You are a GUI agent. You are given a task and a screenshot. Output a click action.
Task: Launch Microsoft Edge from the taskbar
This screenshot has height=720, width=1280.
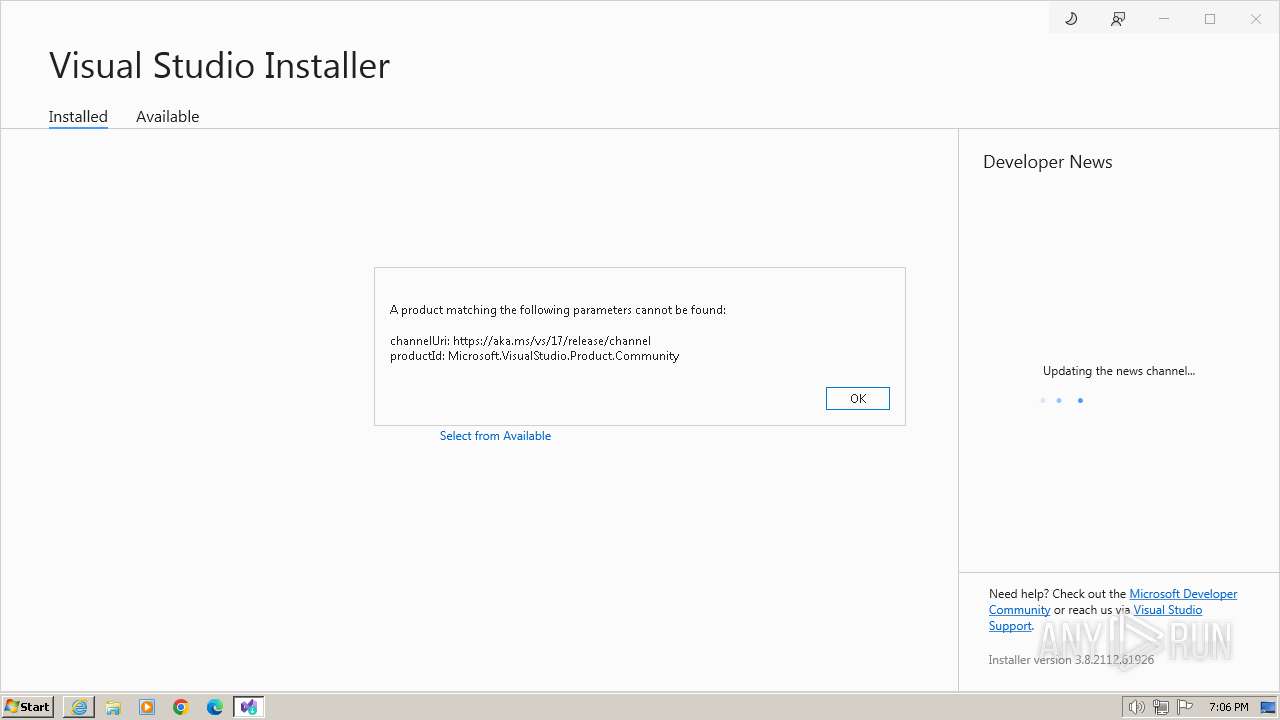coord(215,707)
